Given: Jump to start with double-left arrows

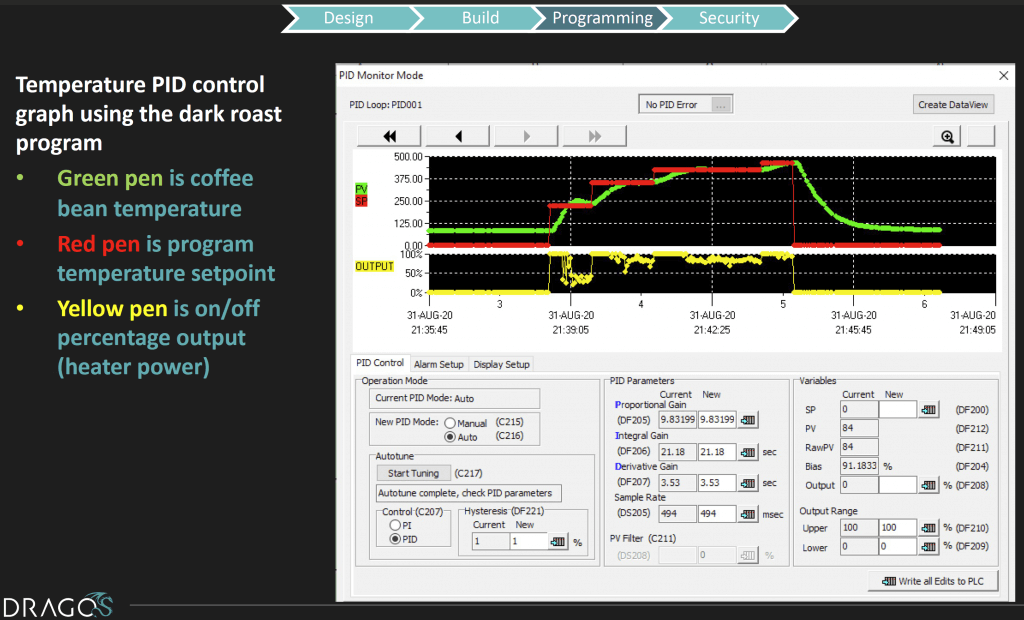Looking at the screenshot, I should (x=389, y=137).
